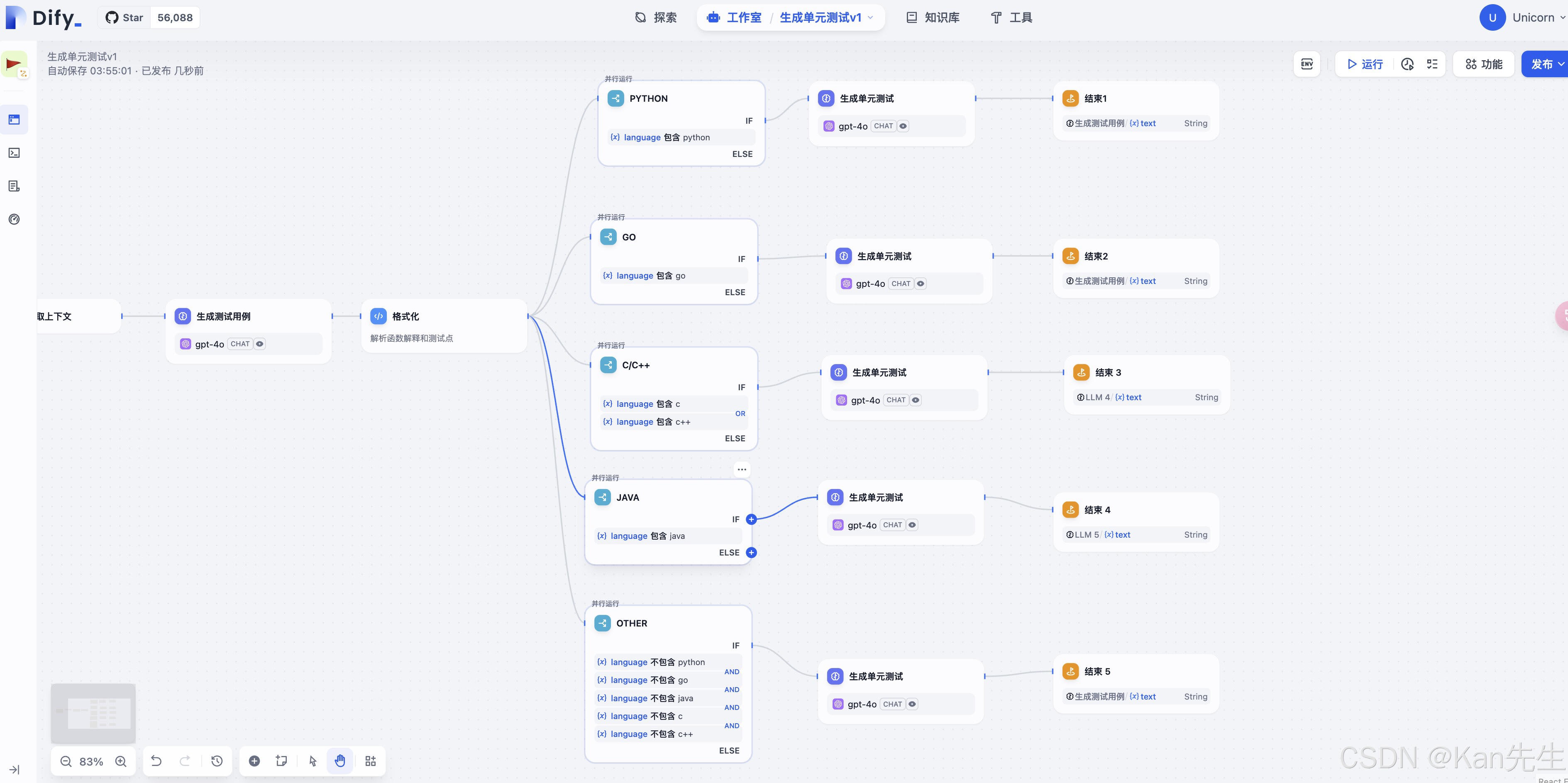This screenshot has height=783, width=1568.
Task: Open the run history clock icon
Action: (x=1407, y=64)
